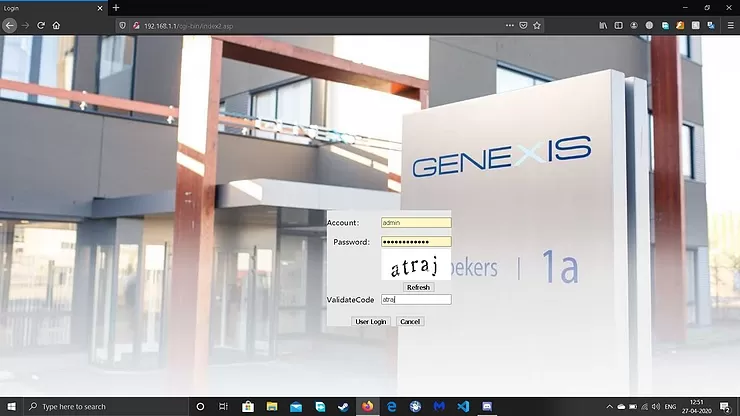Open page actions three-dot menu
Screen dimensions: 740x416
click(509, 25)
